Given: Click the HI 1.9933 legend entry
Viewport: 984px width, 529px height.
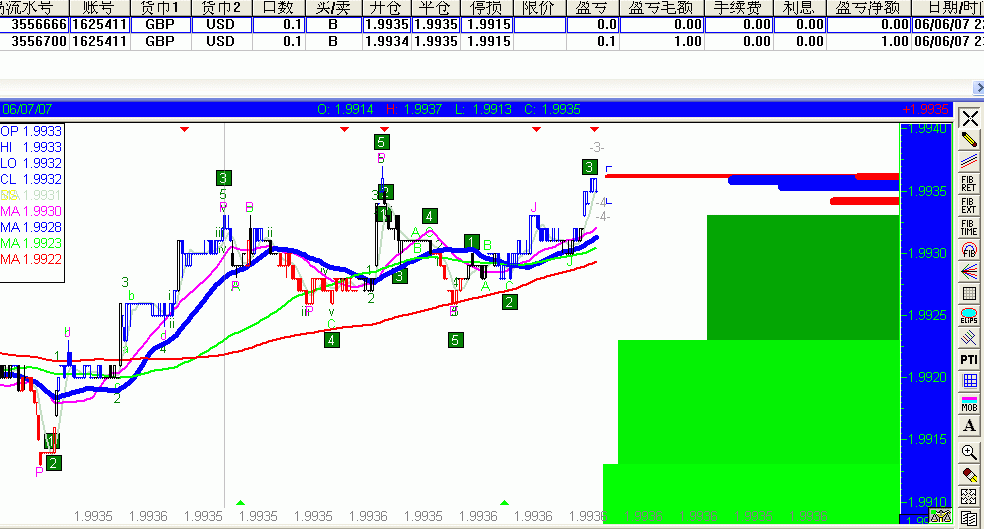Looking at the screenshot, I should [31, 147].
